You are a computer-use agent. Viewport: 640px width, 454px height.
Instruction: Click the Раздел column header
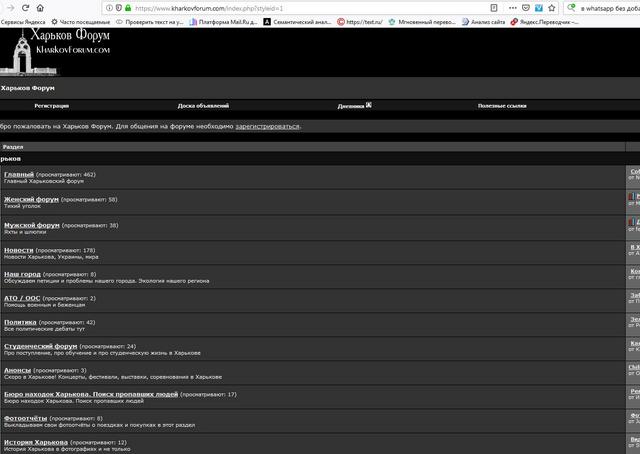(x=13, y=147)
